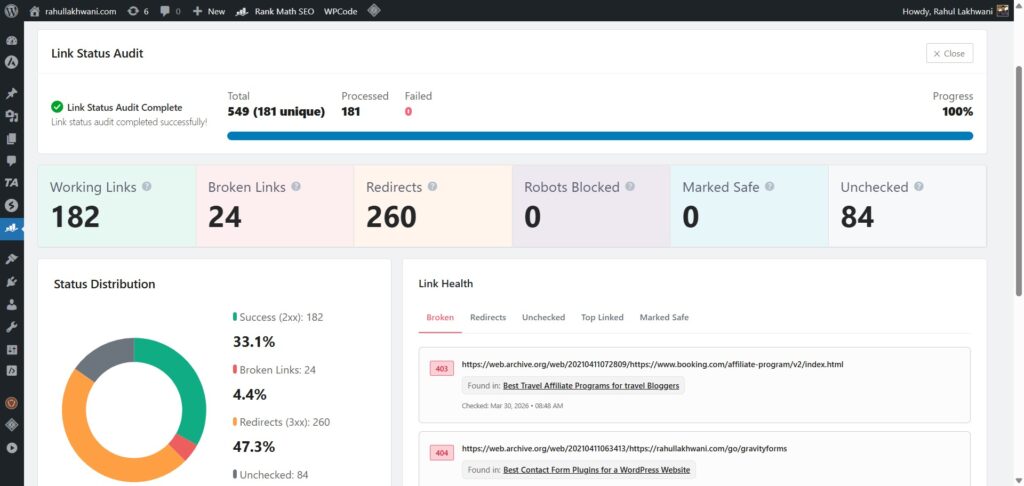Open the New content dropdown

tap(209, 11)
